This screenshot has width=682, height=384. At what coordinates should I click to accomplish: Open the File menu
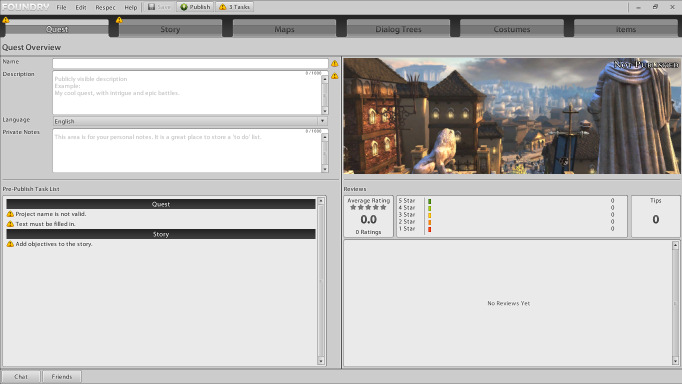[61, 7]
